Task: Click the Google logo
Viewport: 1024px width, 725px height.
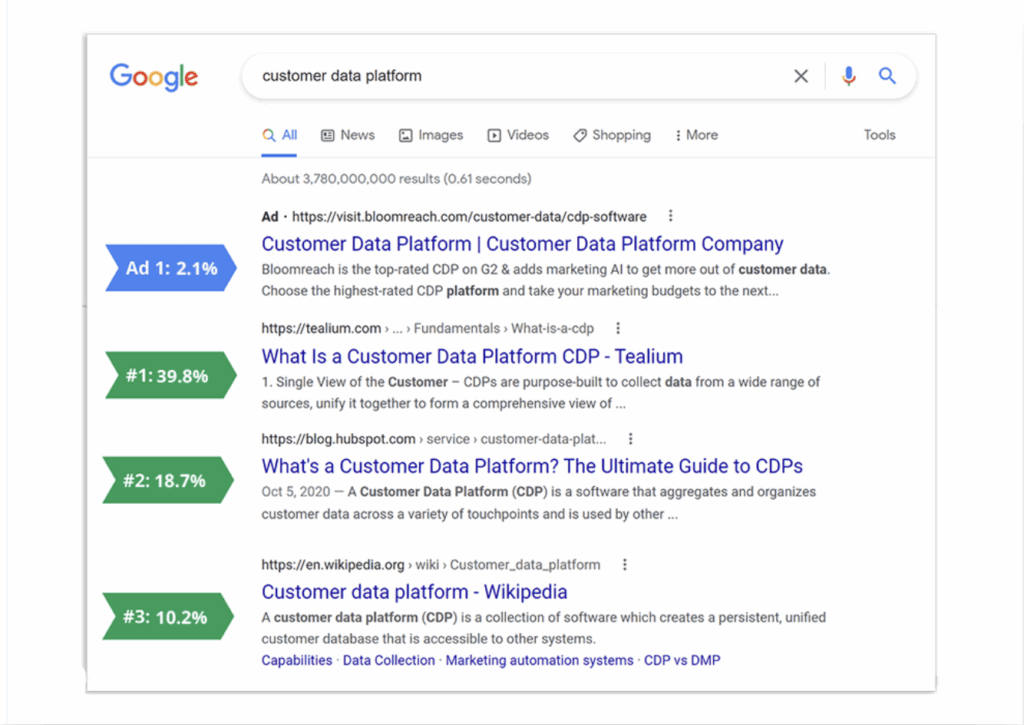Action: [x=154, y=77]
